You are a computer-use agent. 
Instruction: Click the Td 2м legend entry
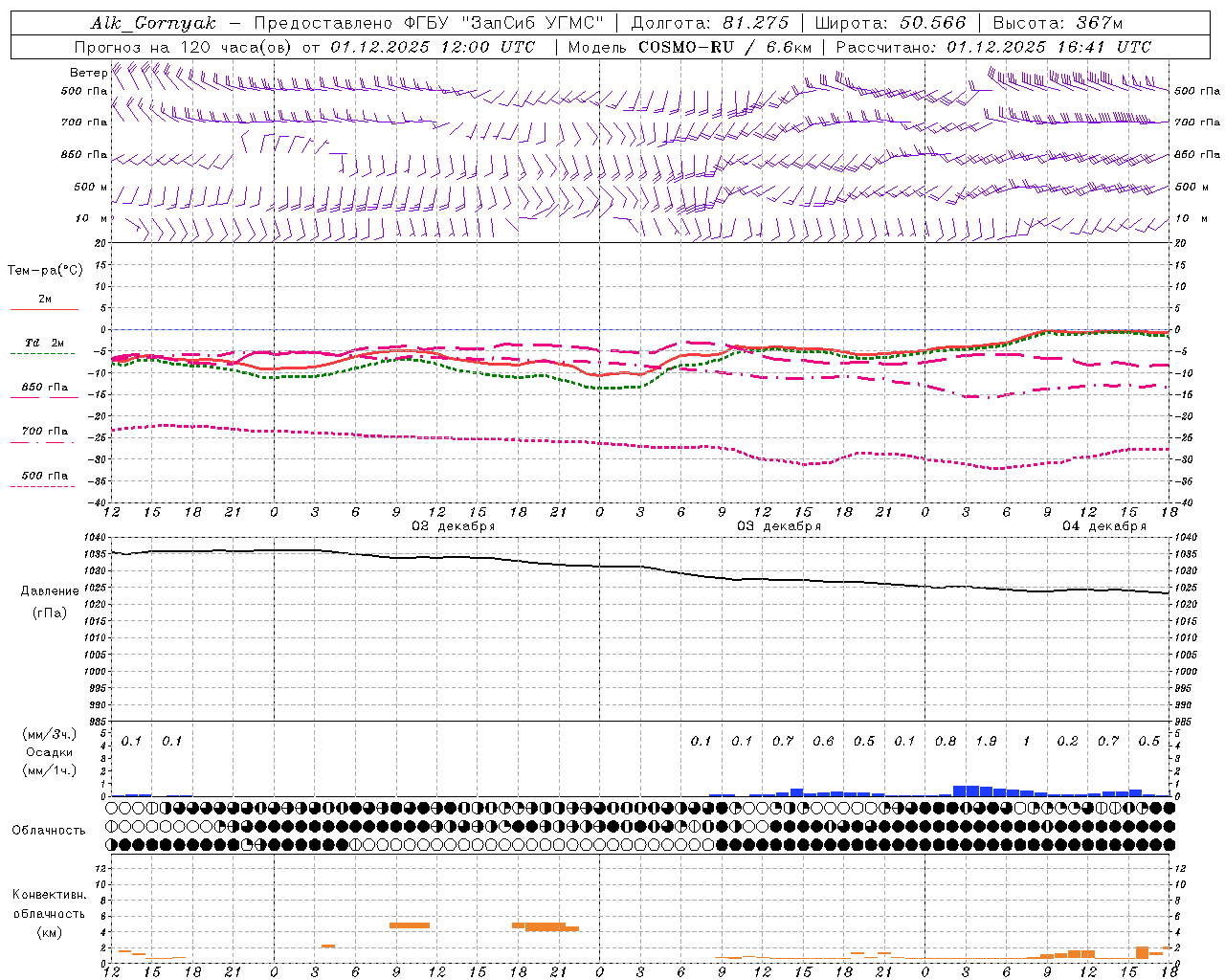coord(44,343)
